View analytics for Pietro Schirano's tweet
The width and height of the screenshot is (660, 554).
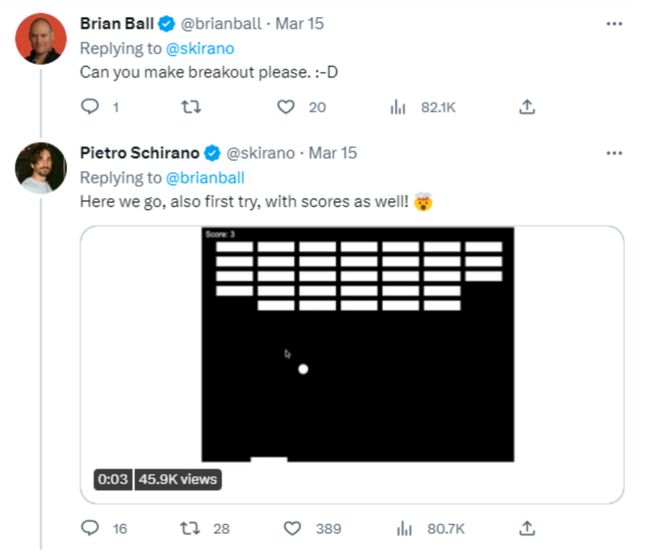coord(404,528)
